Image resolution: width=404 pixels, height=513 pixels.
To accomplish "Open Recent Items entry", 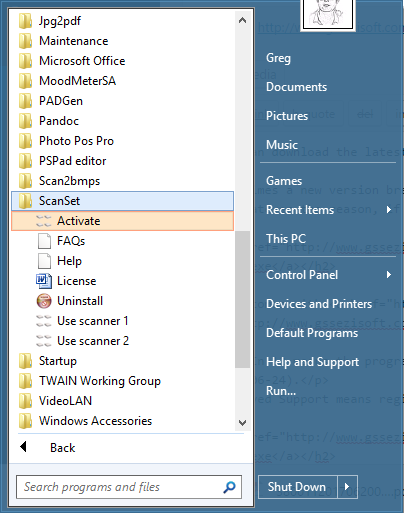I will click(300, 210).
